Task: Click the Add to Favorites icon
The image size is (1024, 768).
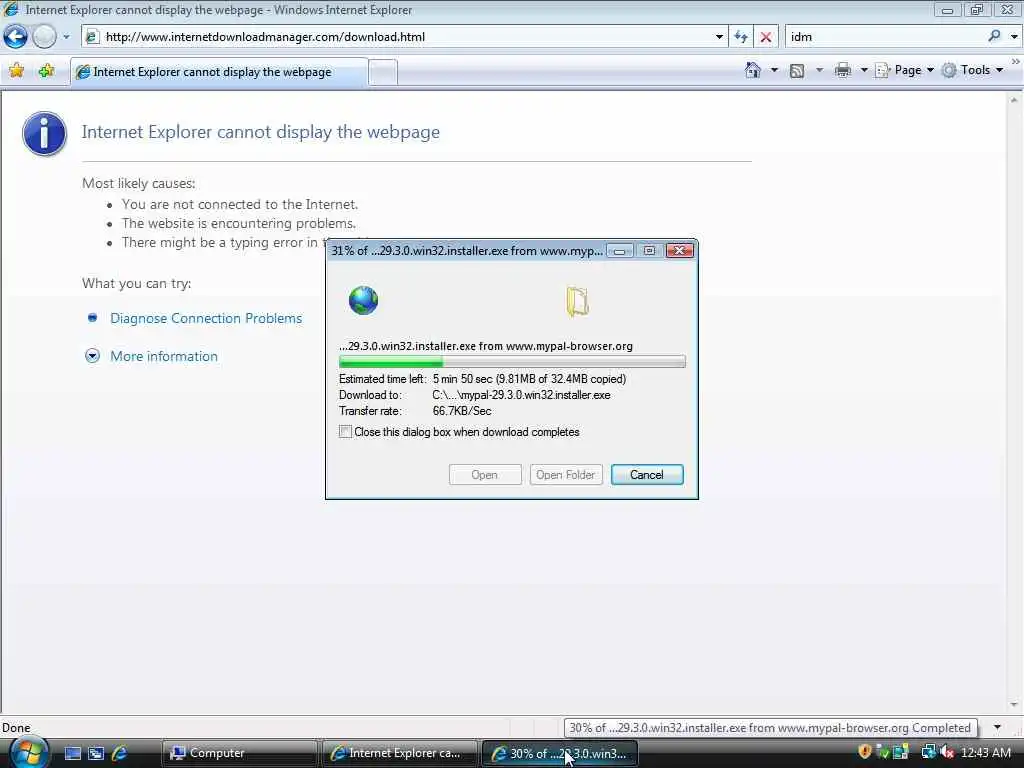Action: (x=46, y=71)
